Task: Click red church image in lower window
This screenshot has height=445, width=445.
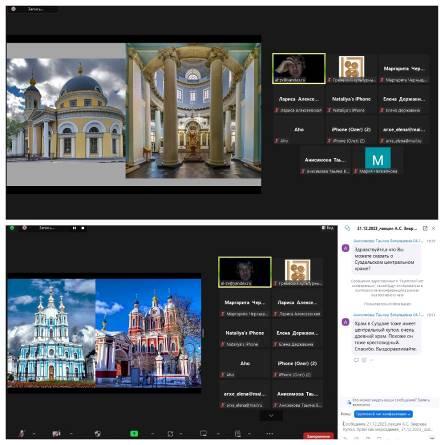Action: click(149, 333)
